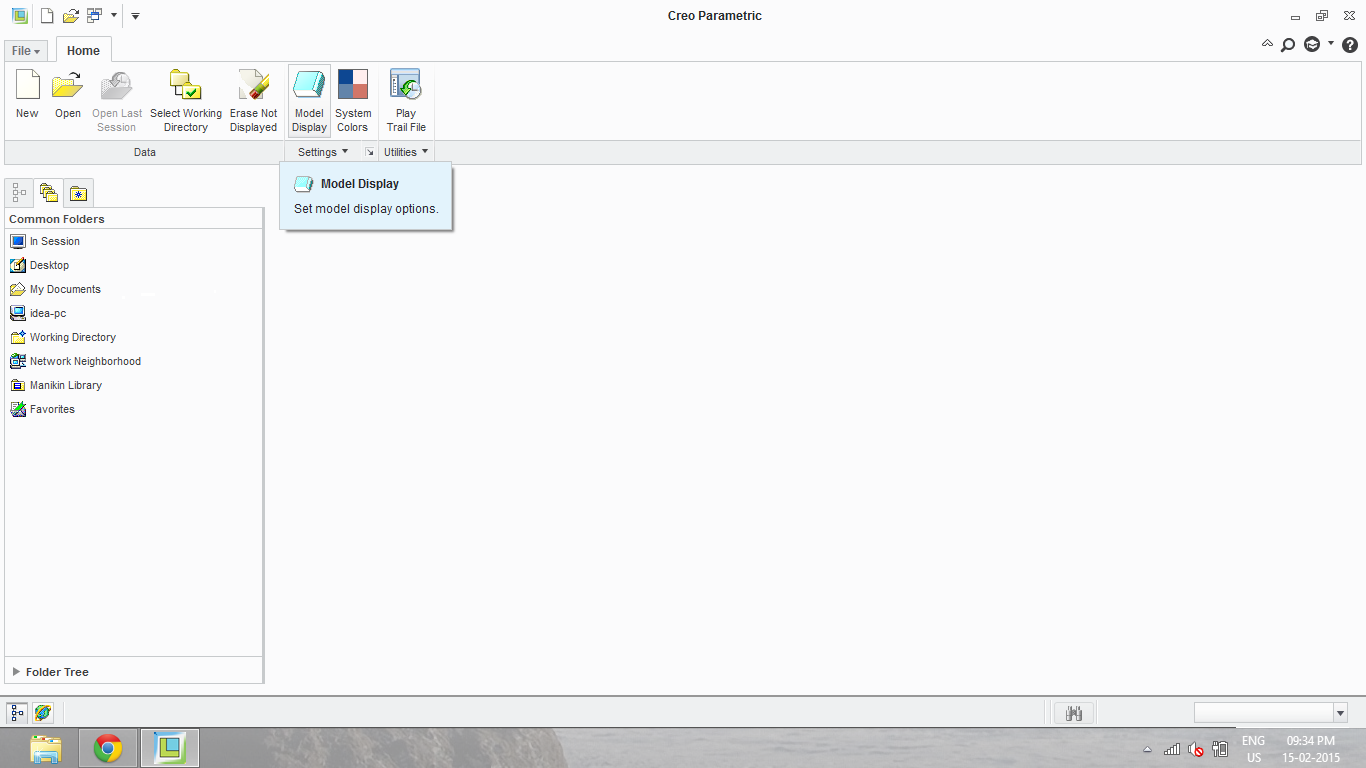Minimize the ribbon with the caret
This screenshot has height=768, width=1366.
(x=1268, y=44)
